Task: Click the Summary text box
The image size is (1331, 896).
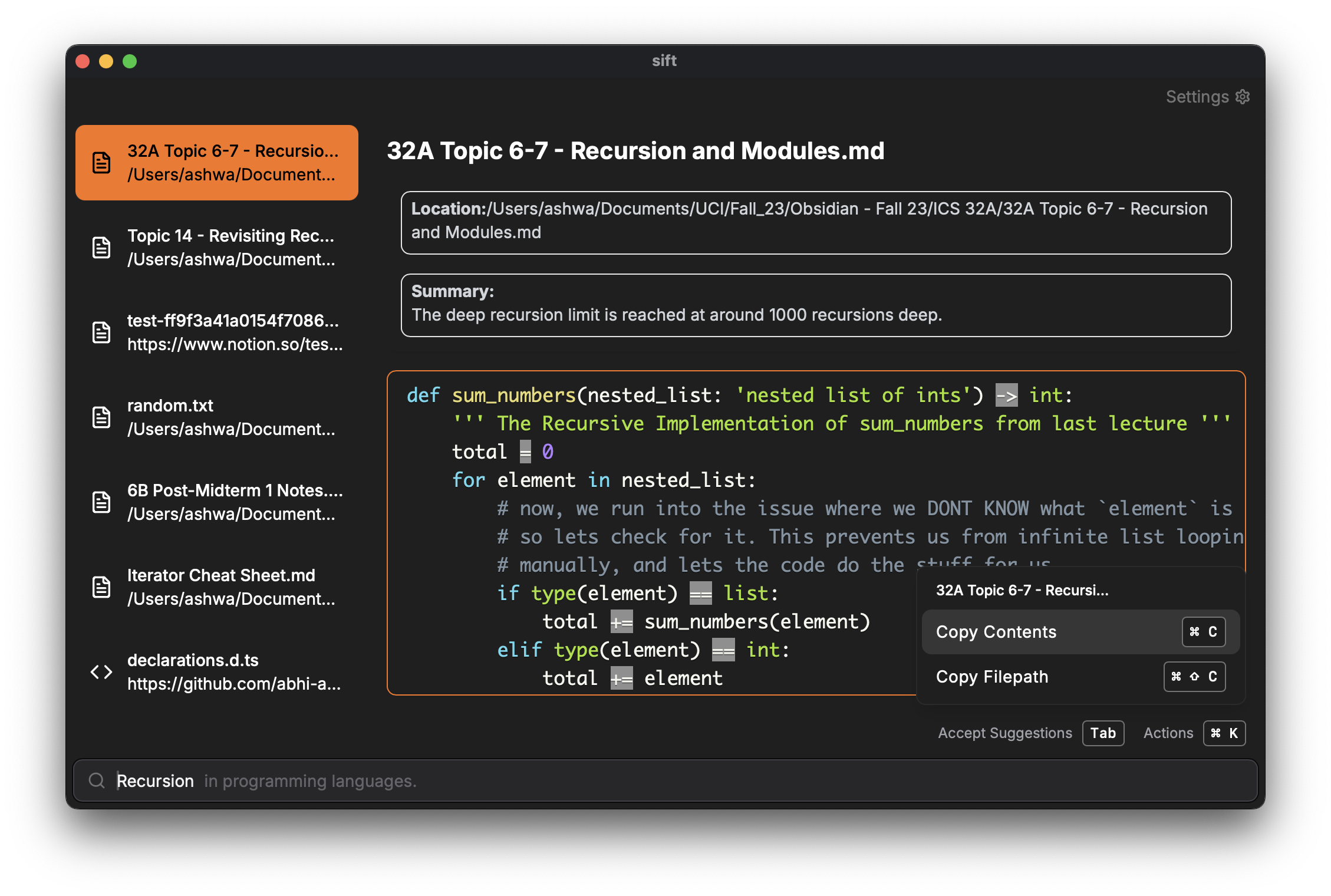Action: pos(816,305)
